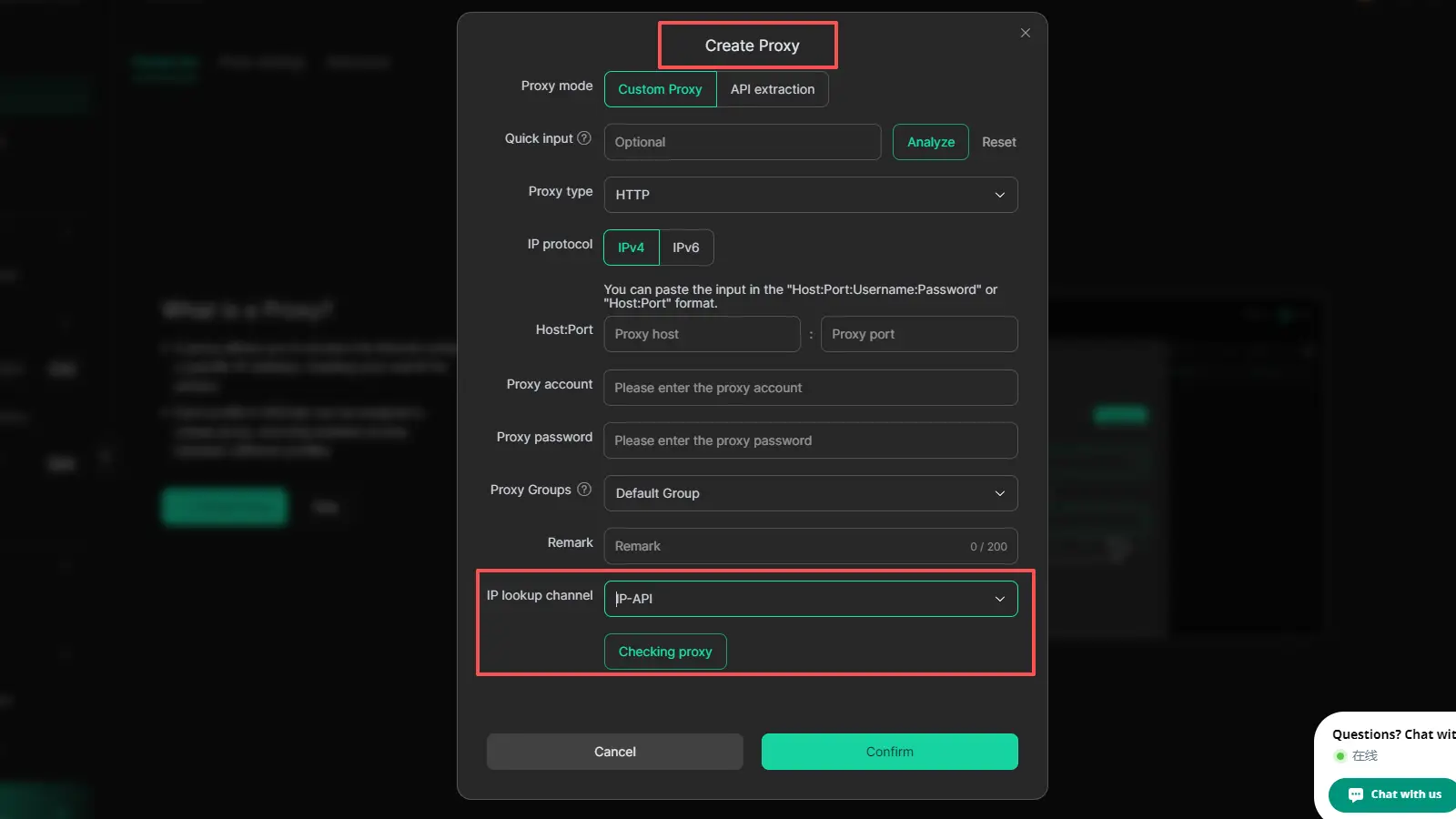Select Custom Proxy mode
1456x819 pixels.
pos(660,89)
